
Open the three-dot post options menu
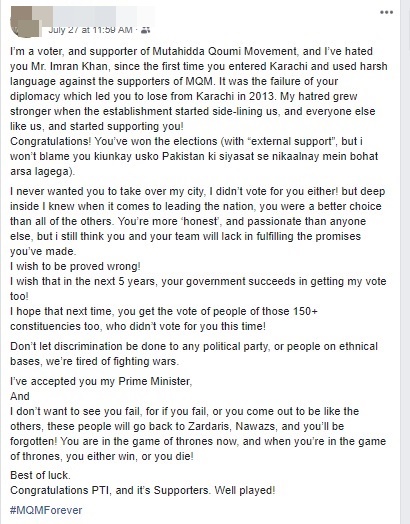pyautogui.click(x=386, y=13)
